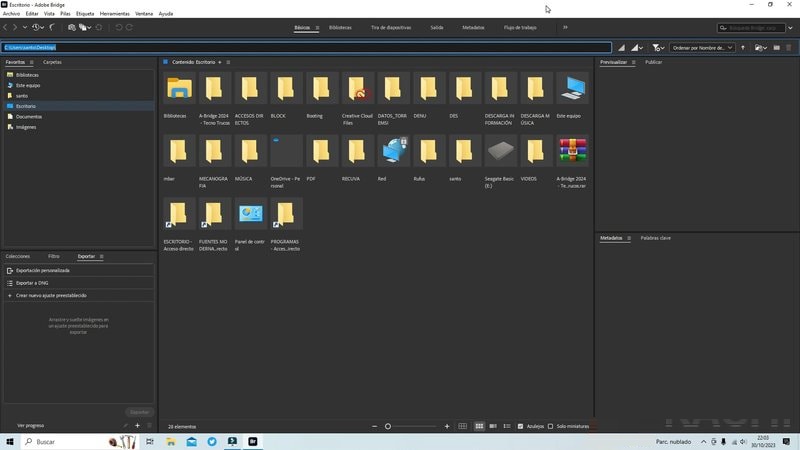800x450 pixels.
Task: Open the recent files dropdown icon
Action: coord(761,47)
